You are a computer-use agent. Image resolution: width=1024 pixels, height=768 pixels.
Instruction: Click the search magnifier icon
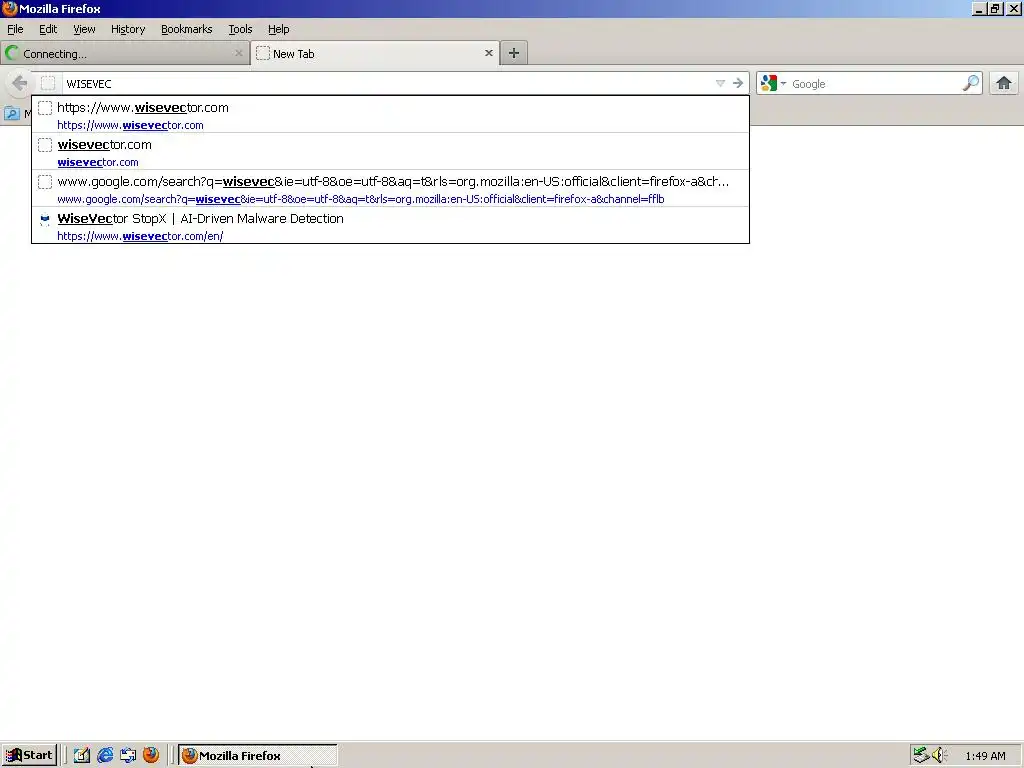tap(971, 83)
